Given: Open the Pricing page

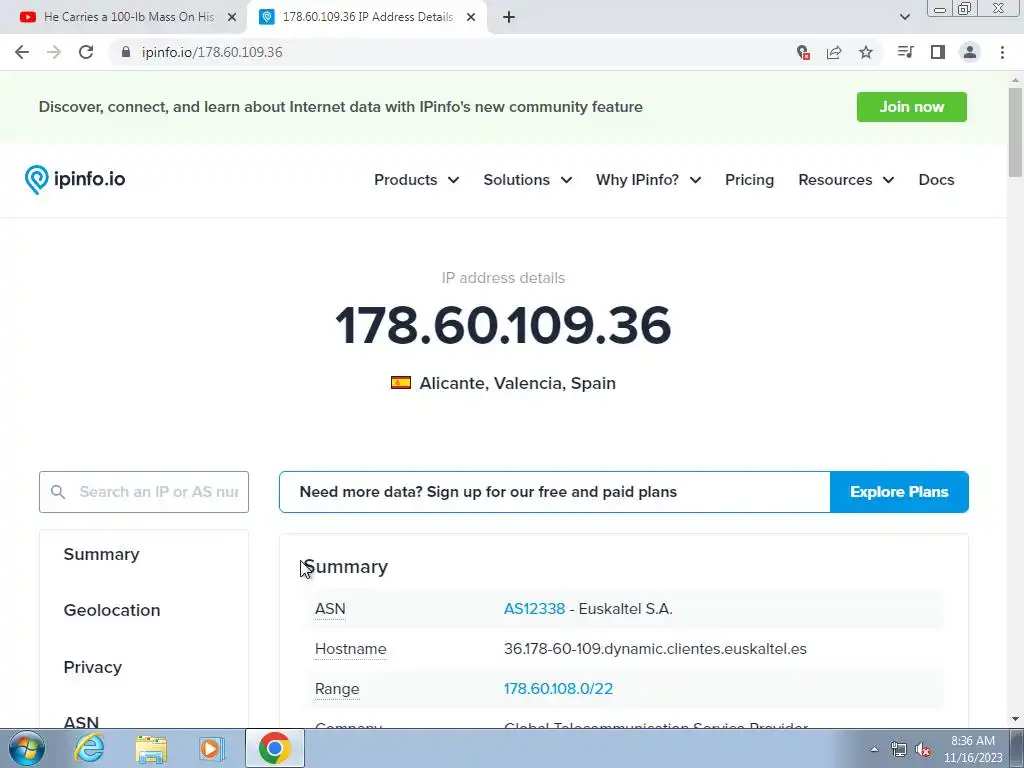Looking at the screenshot, I should (749, 180).
